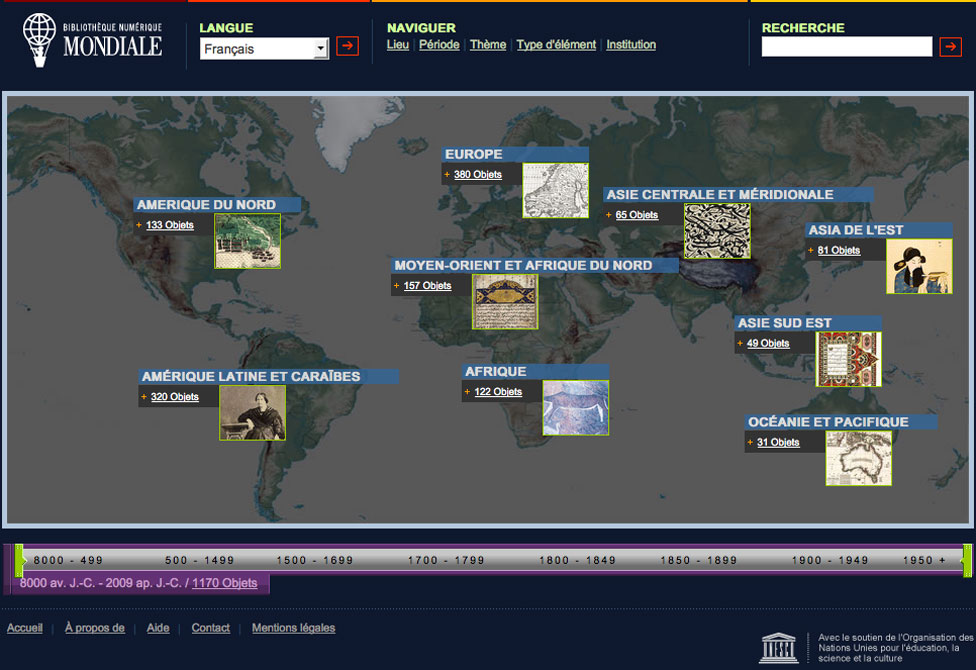
Task: Focus the Recherche search field
Action: click(x=846, y=47)
